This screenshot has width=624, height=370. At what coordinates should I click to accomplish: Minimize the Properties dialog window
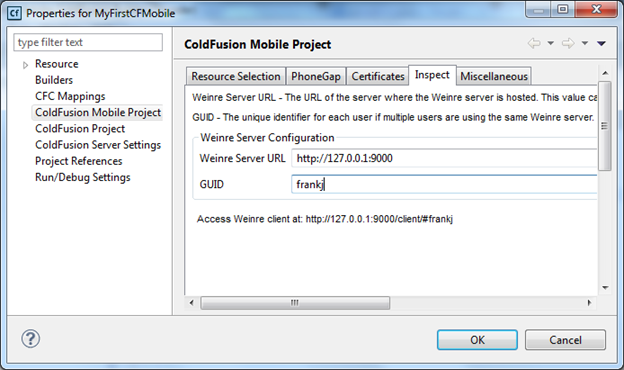(x=539, y=9)
